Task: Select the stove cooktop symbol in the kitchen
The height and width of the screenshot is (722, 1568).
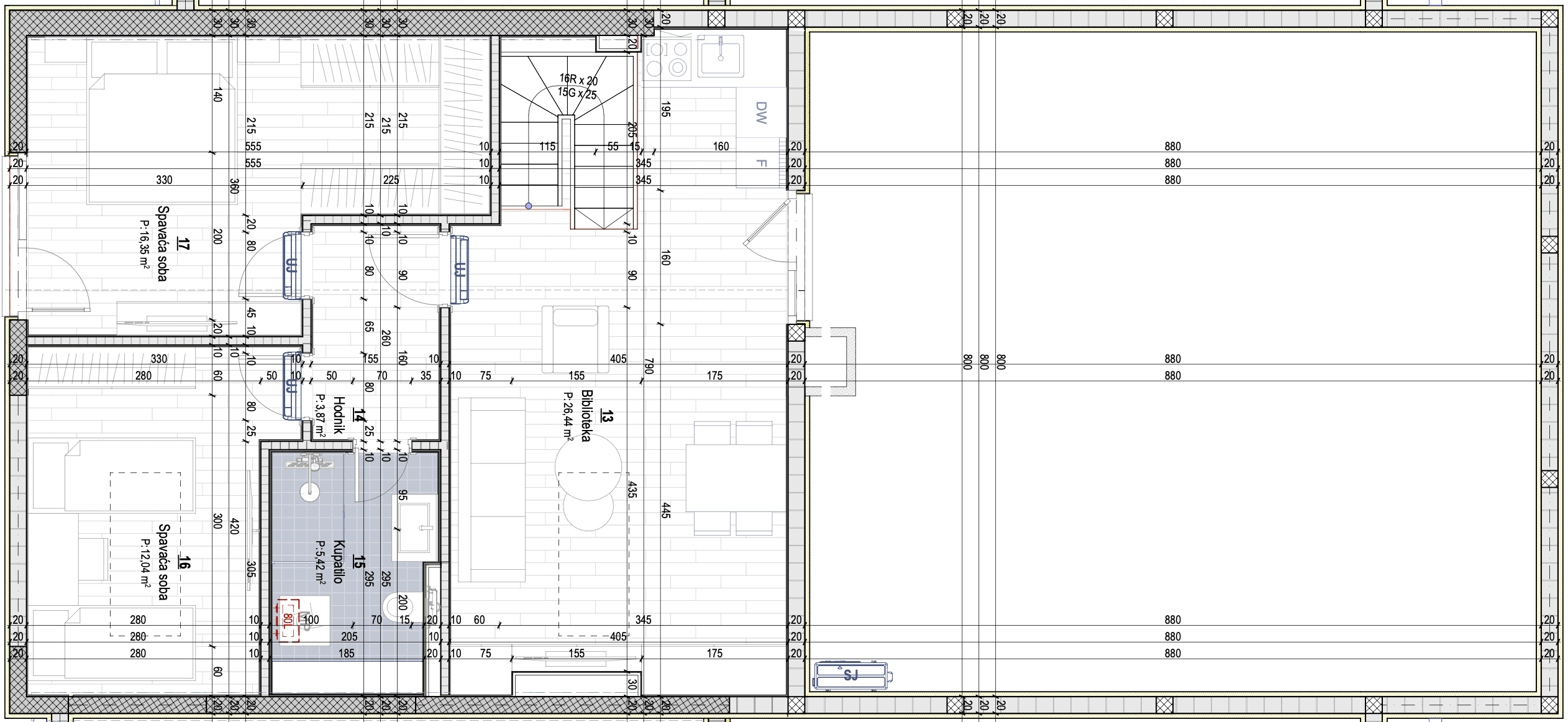Action: 668,59
